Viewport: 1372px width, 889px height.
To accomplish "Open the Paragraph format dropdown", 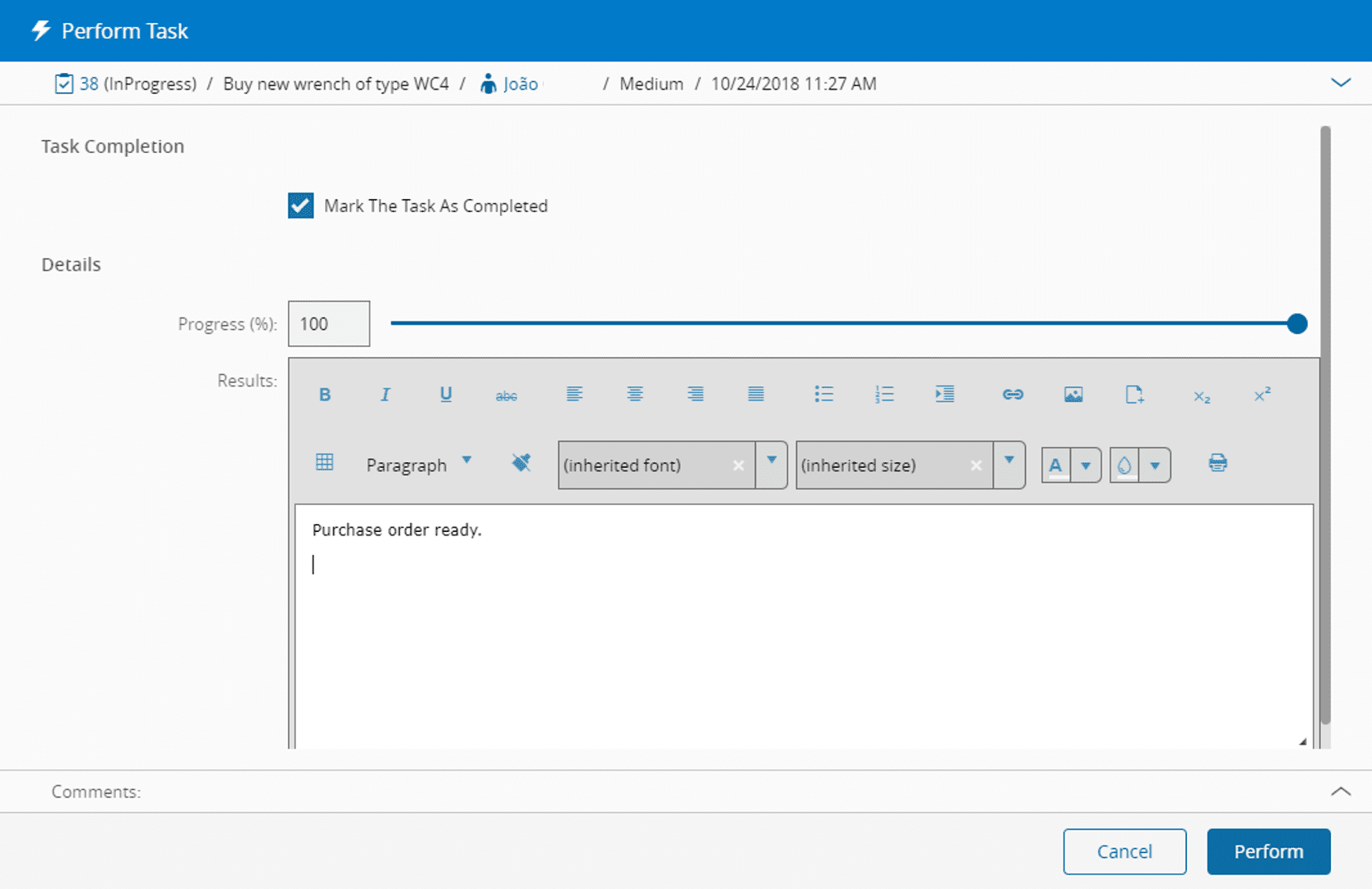I will tap(419, 465).
